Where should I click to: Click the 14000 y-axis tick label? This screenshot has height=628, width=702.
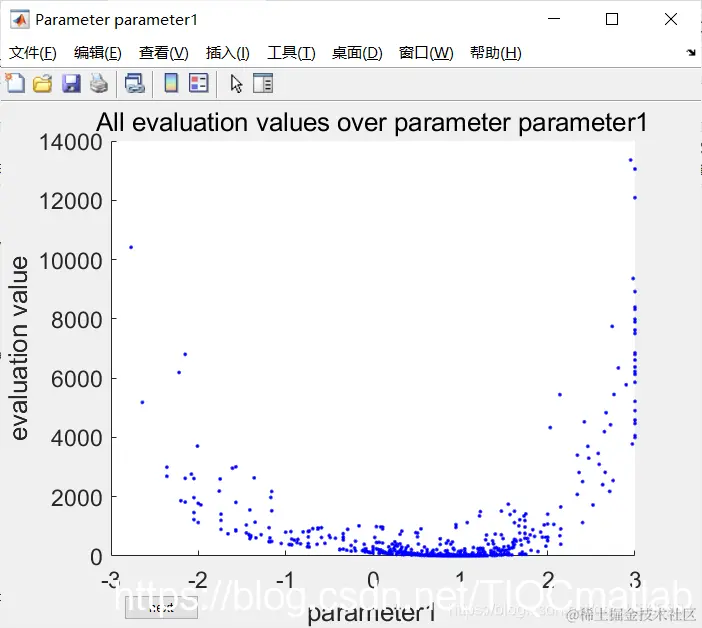coord(71,142)
